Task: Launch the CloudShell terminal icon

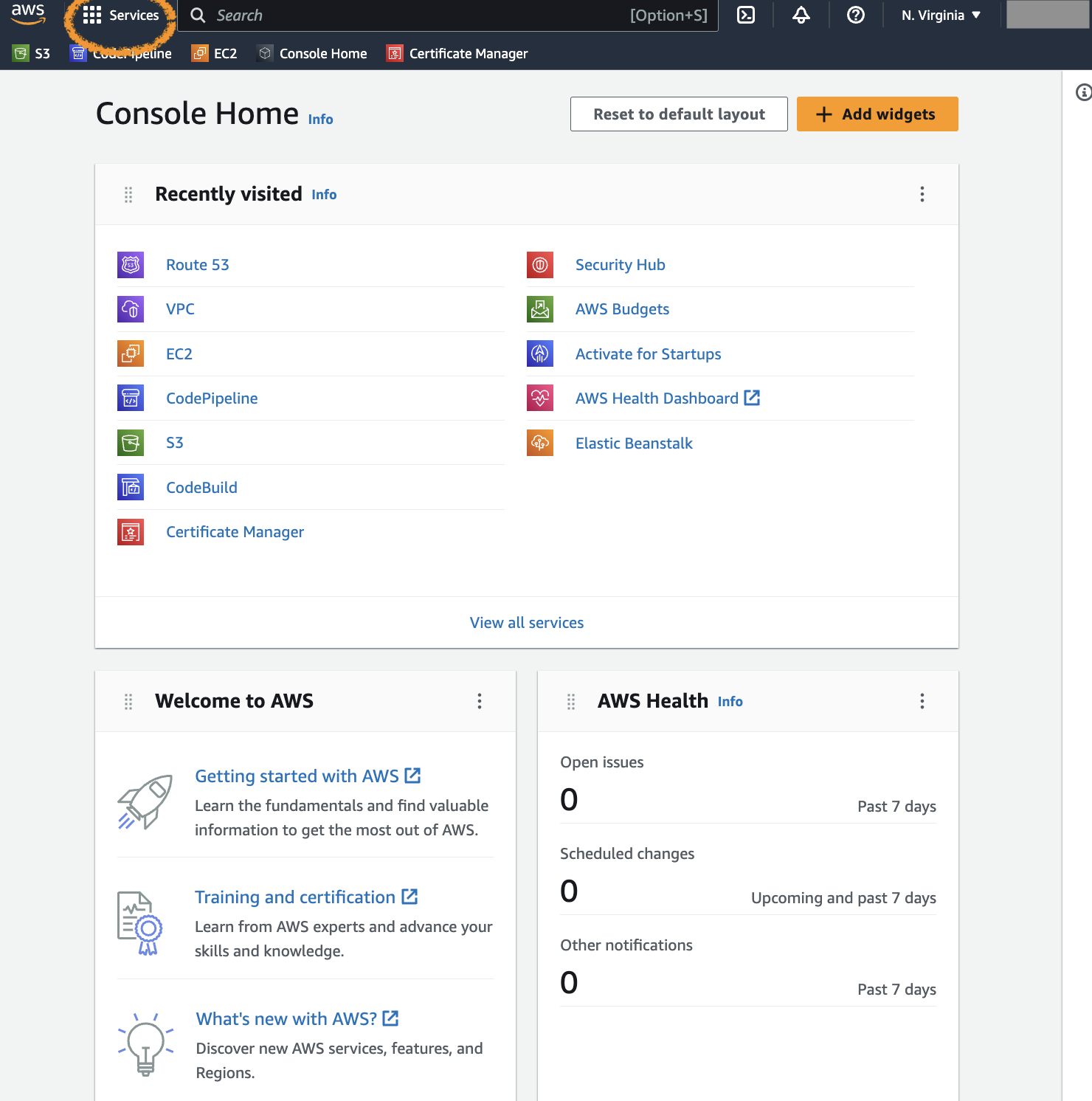Action: [746, 15]
